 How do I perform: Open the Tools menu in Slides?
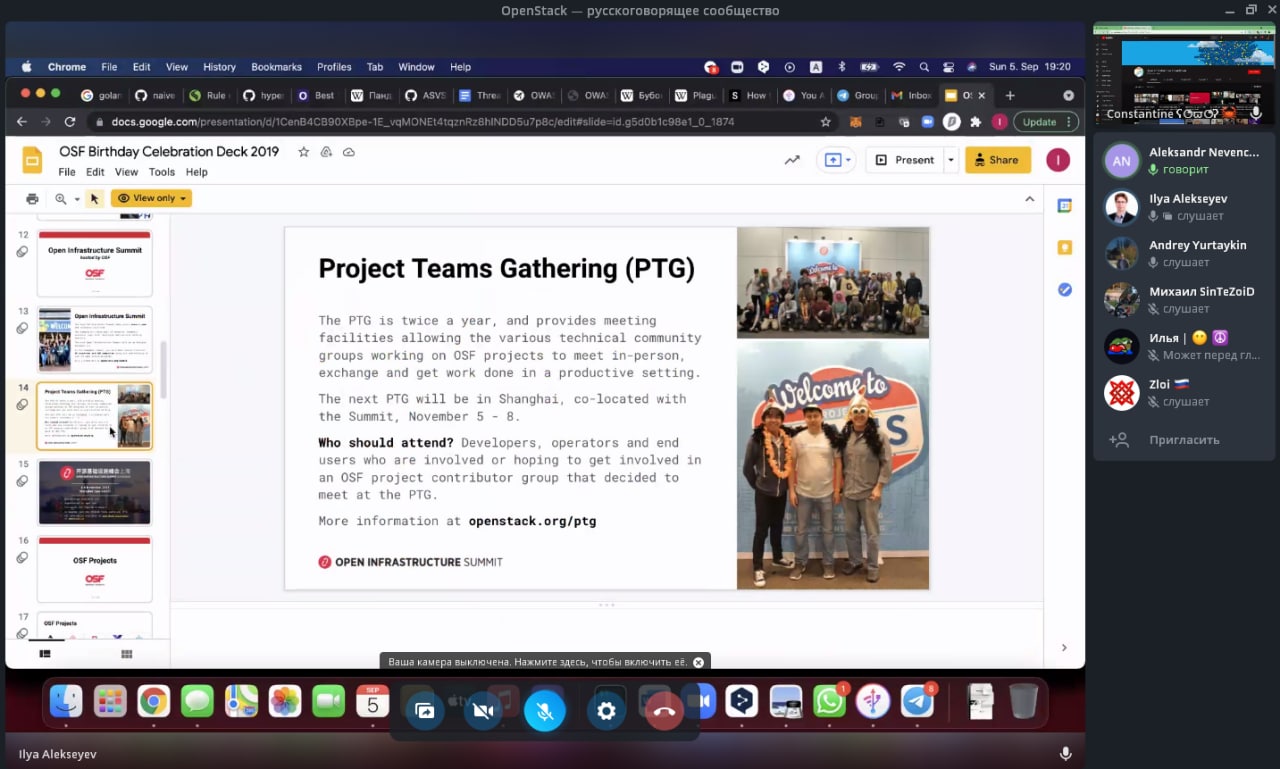[161, 172]
